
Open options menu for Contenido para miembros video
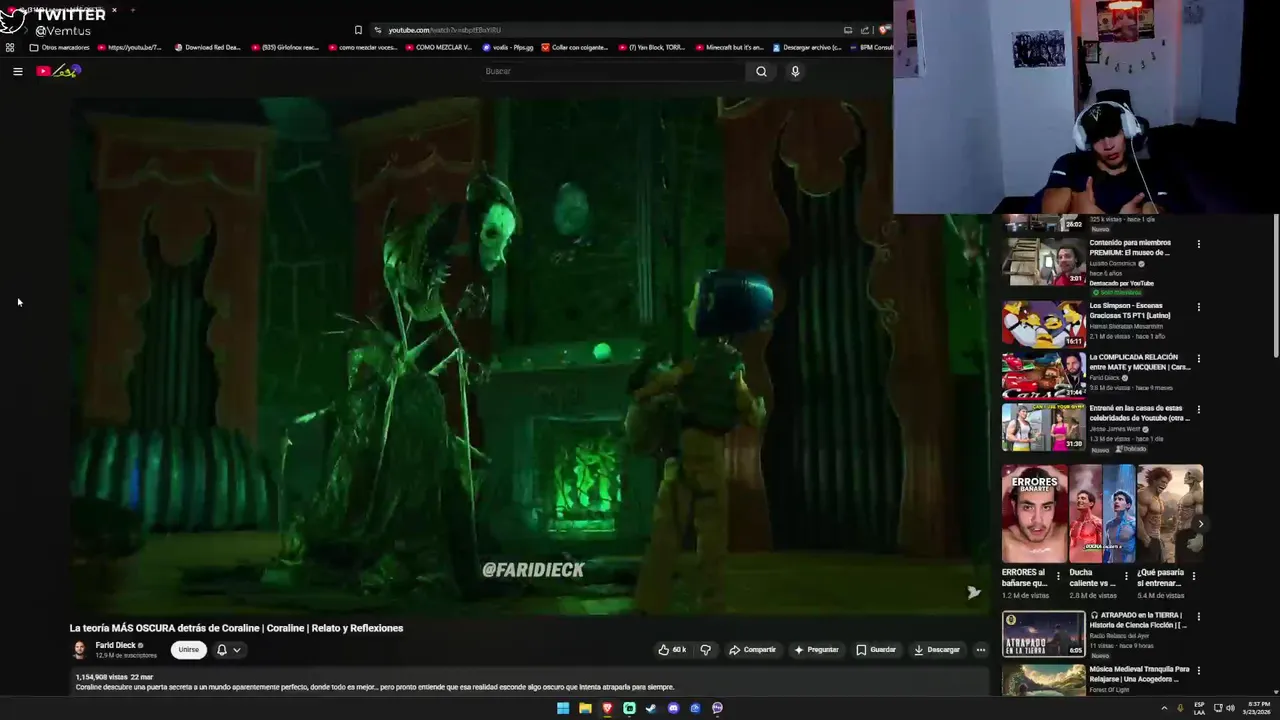(x=1198, y=244)
